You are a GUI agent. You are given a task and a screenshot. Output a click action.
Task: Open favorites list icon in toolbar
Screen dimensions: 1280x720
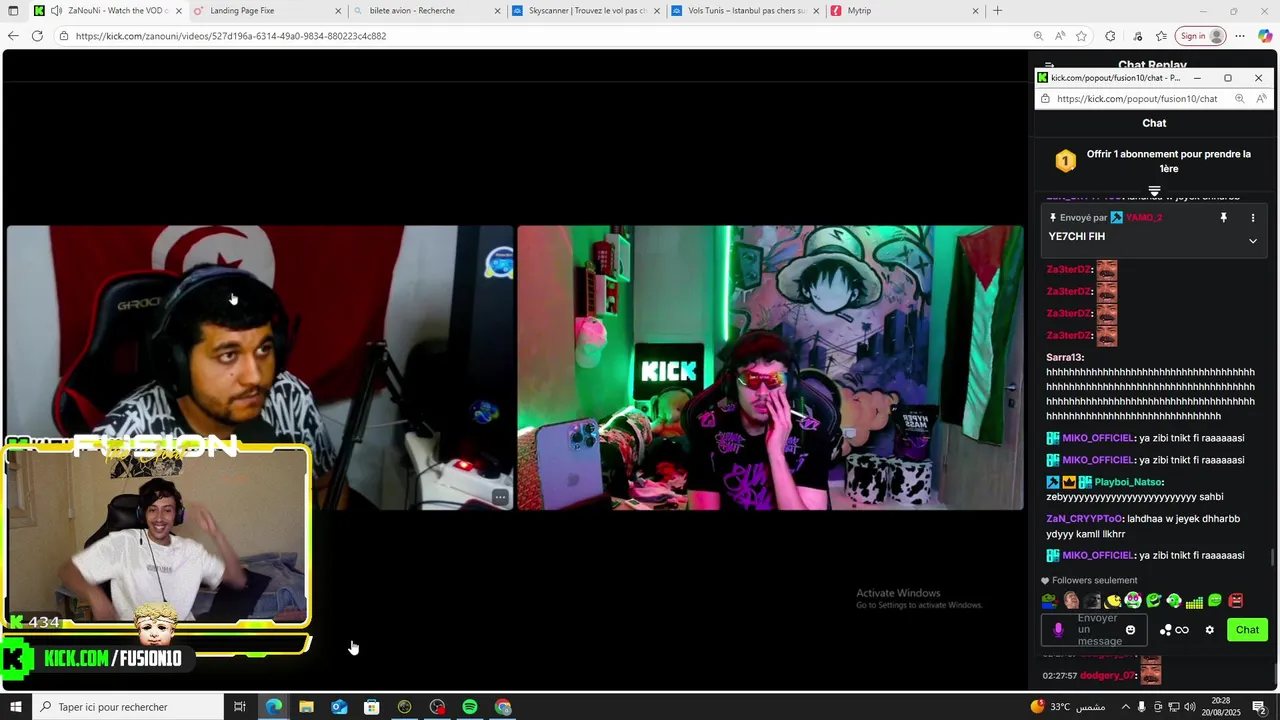point(1161,36)
